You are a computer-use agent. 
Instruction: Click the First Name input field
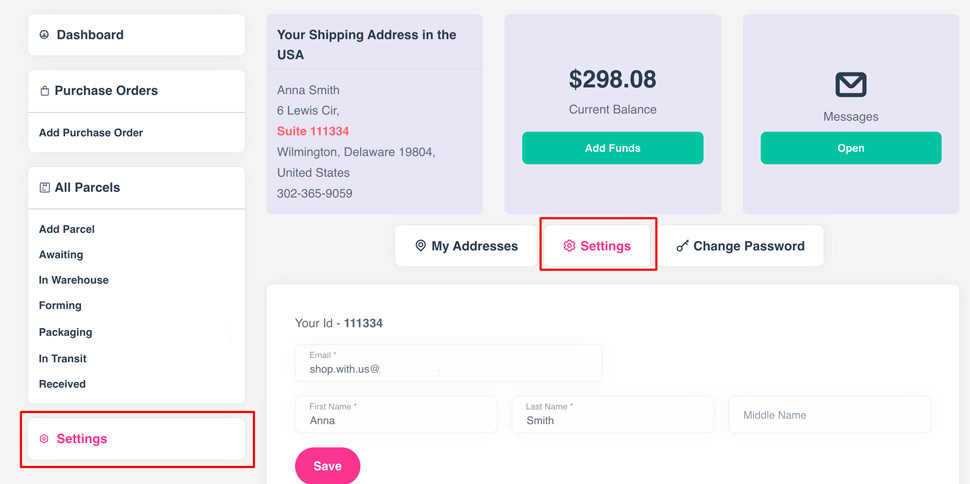(x=396, y=415)
